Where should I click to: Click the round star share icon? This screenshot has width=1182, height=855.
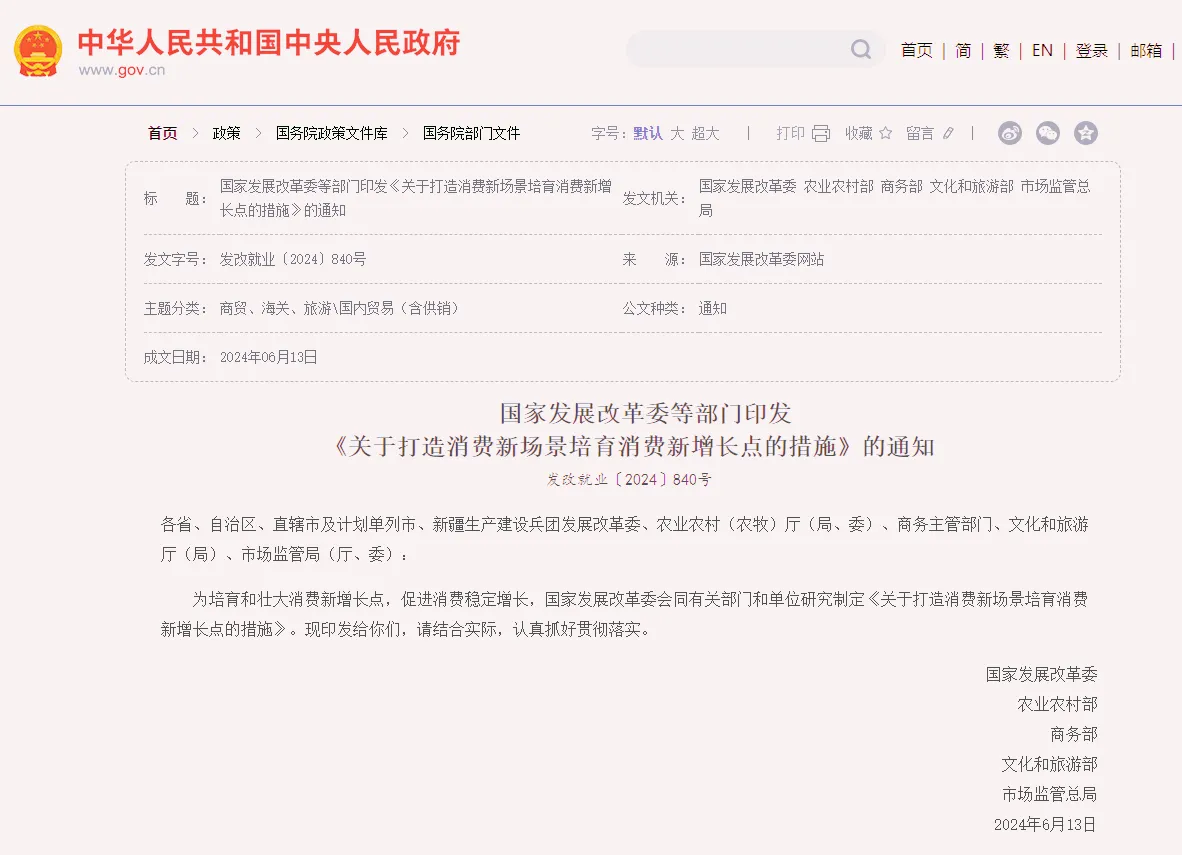[1086, 133]
